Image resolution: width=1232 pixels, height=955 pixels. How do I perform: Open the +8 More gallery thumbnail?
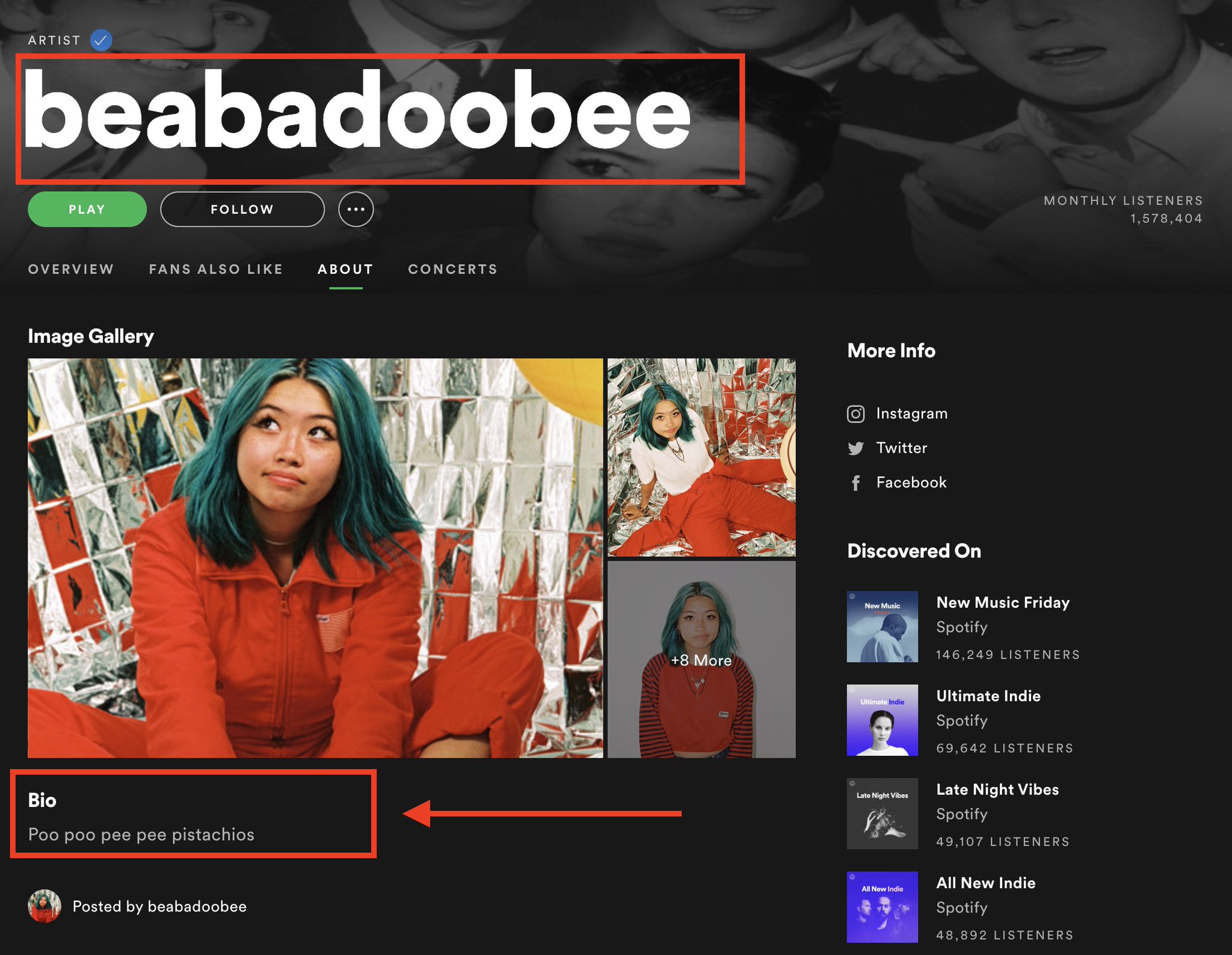(701, 660)
